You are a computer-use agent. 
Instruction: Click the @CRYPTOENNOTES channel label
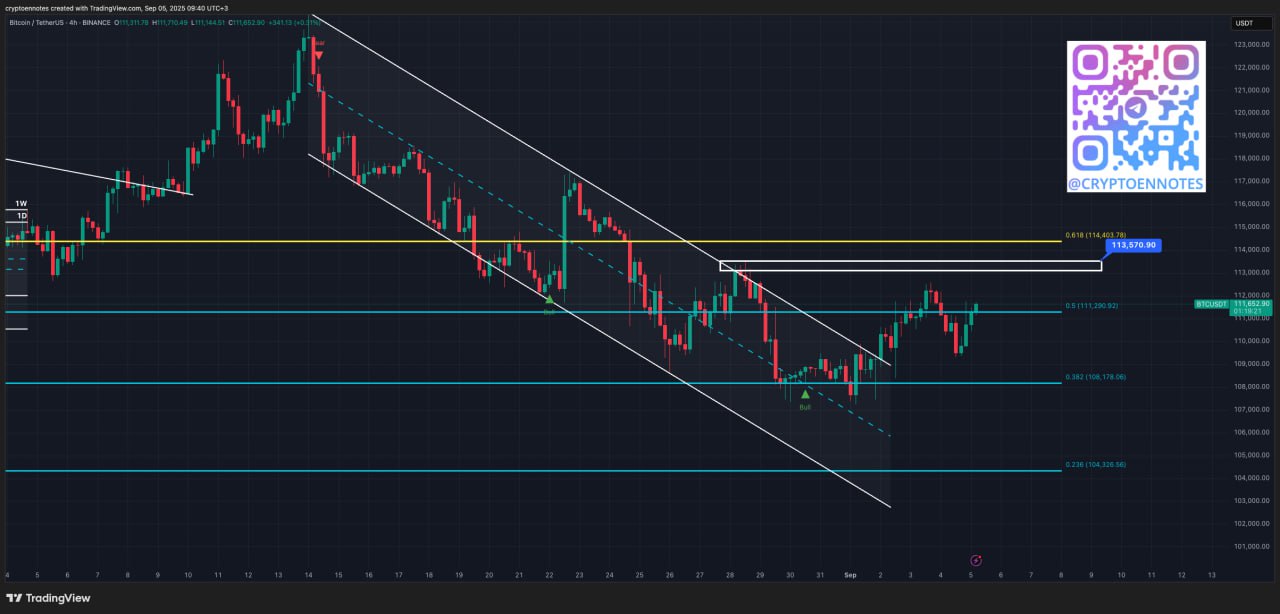tap(1136, 184)
